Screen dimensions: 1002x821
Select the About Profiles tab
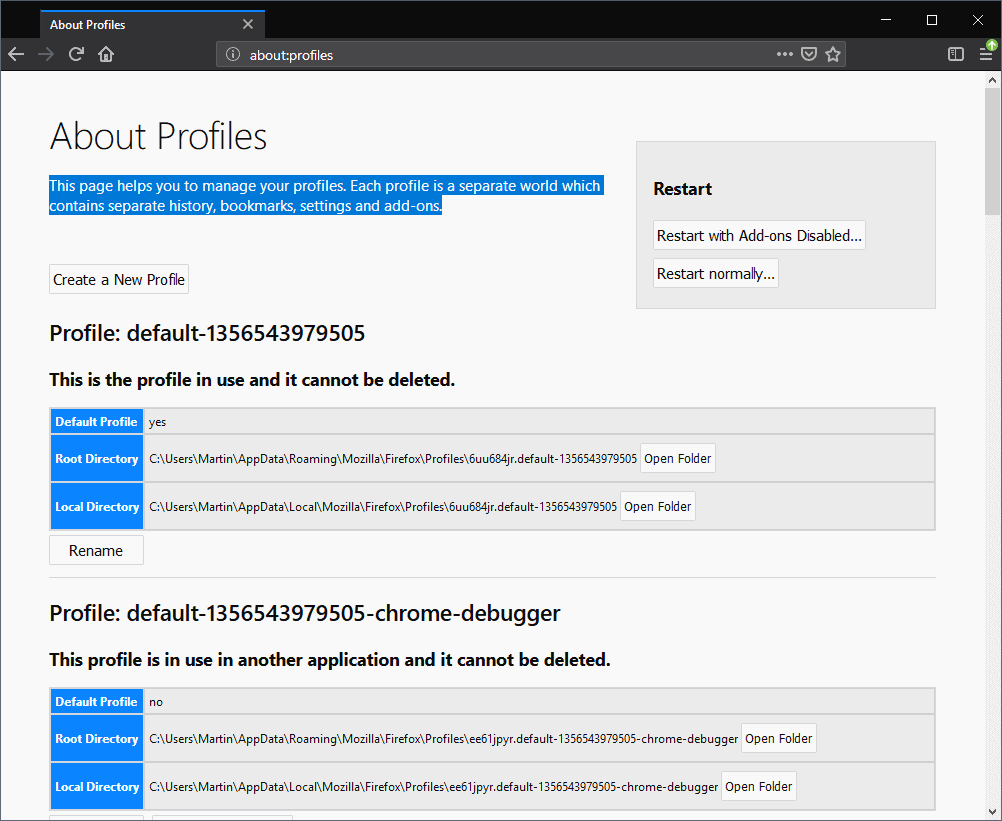[x=130, y=24]
